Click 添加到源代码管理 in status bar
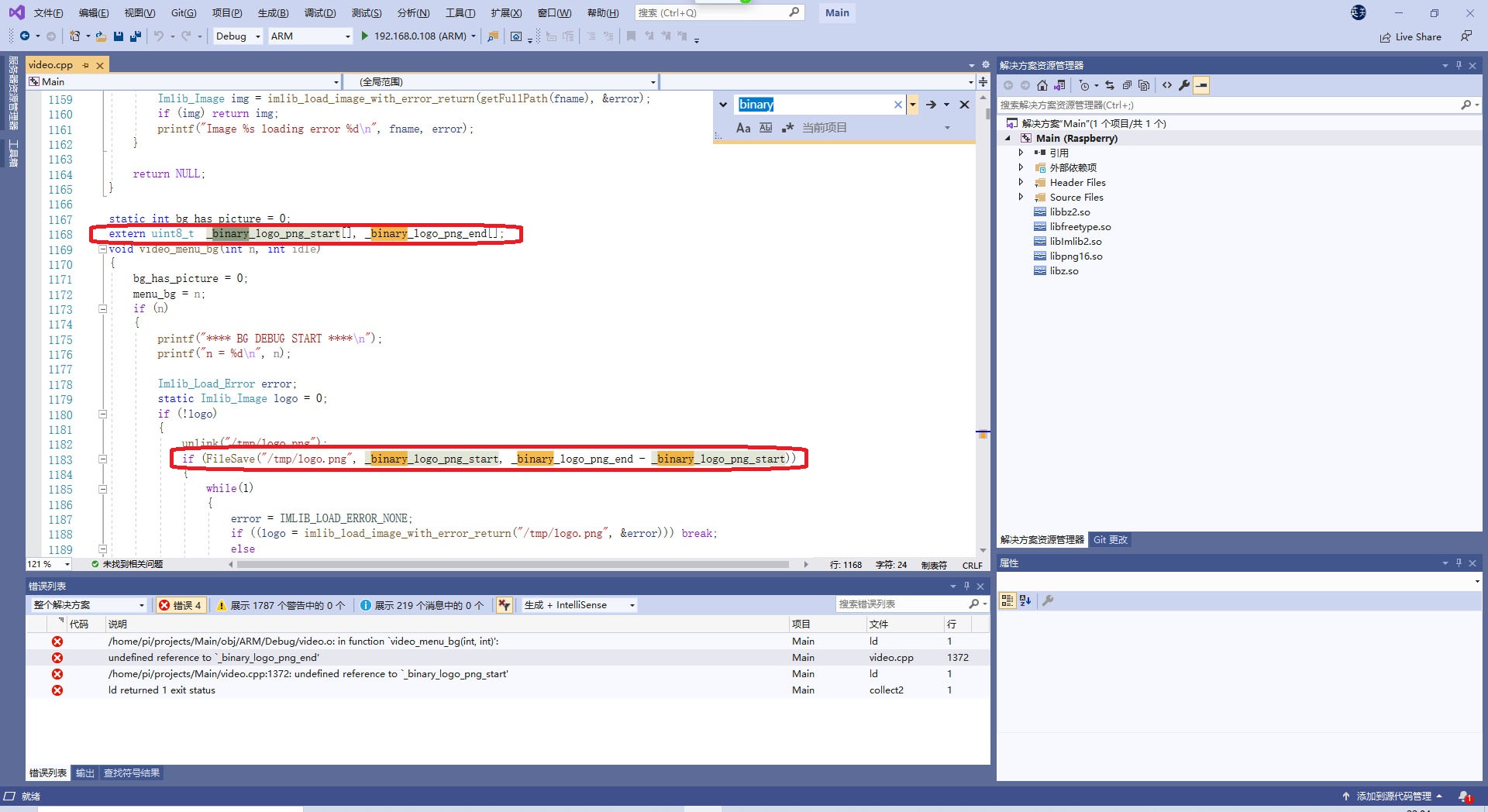This screenshot has width=1488, height=812. (1393, 797)
